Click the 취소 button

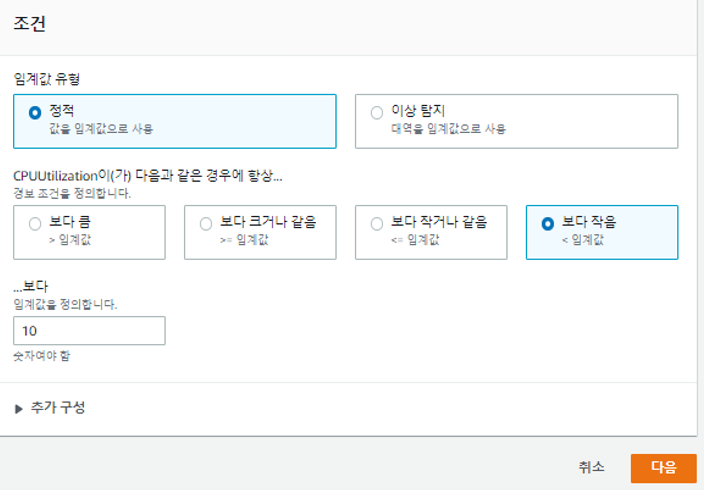click(x=591, y=468)
